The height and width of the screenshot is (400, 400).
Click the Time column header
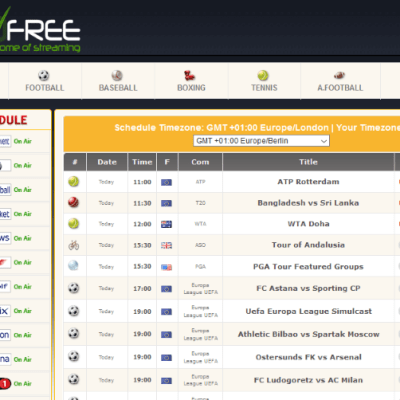(x=142, y=162)
